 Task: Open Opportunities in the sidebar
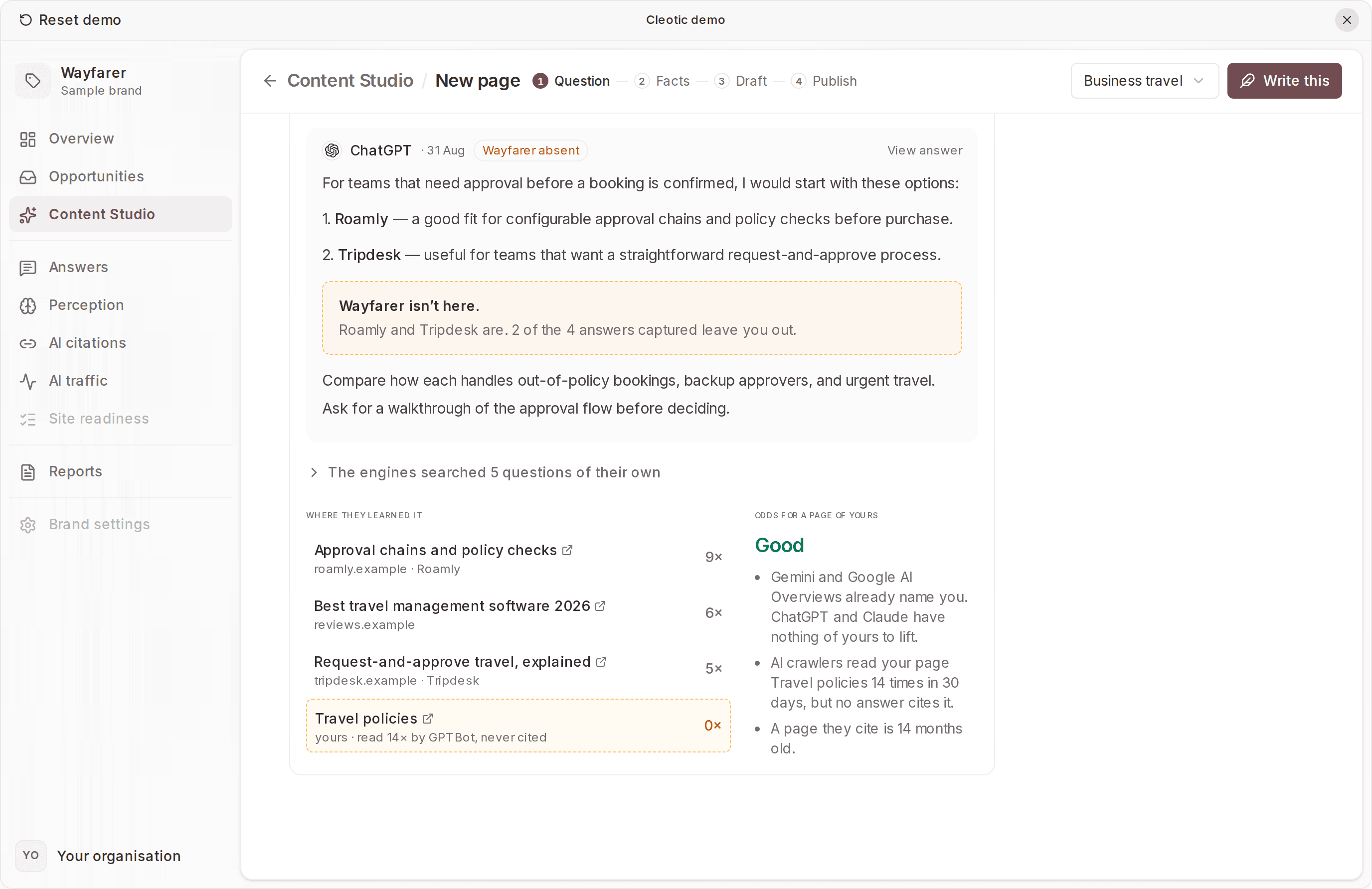(121, 176)
